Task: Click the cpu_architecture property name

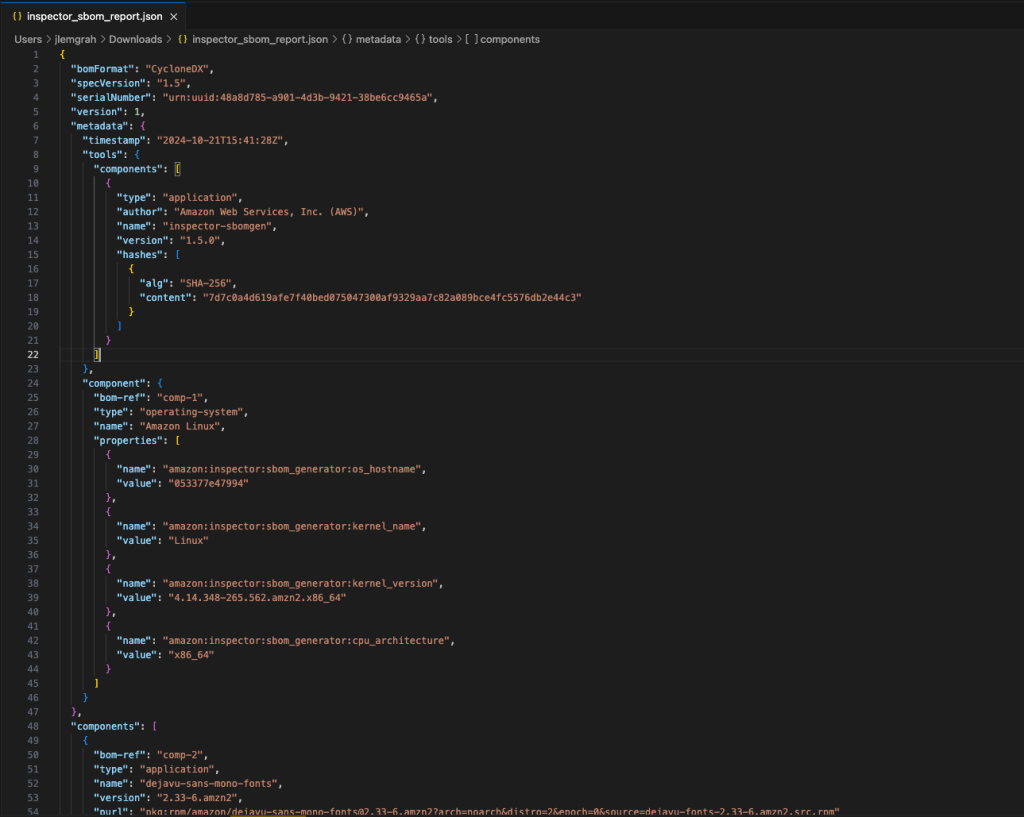Action: [x=306, y=641]
